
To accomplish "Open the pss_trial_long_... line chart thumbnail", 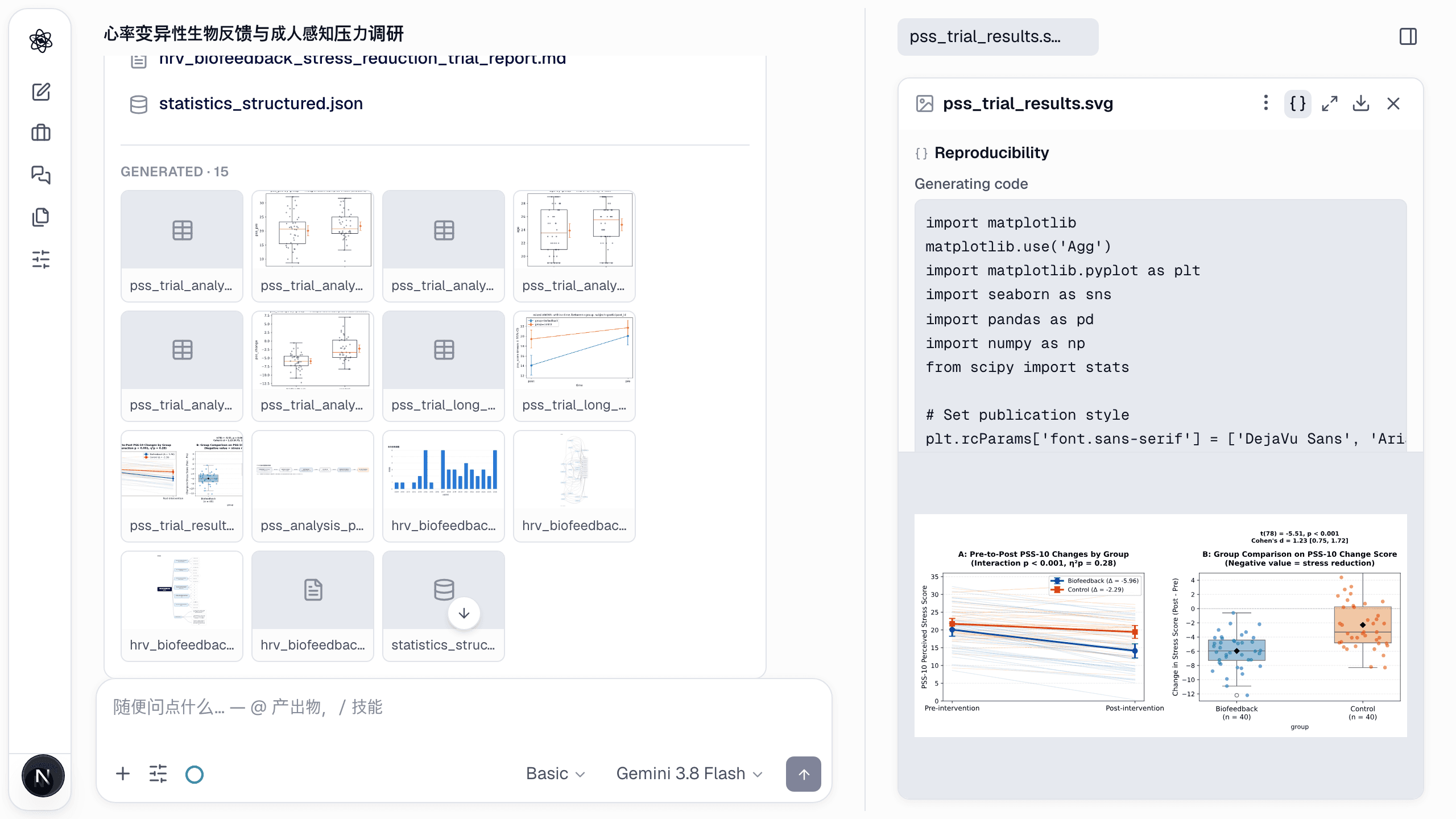I will 574,366.
